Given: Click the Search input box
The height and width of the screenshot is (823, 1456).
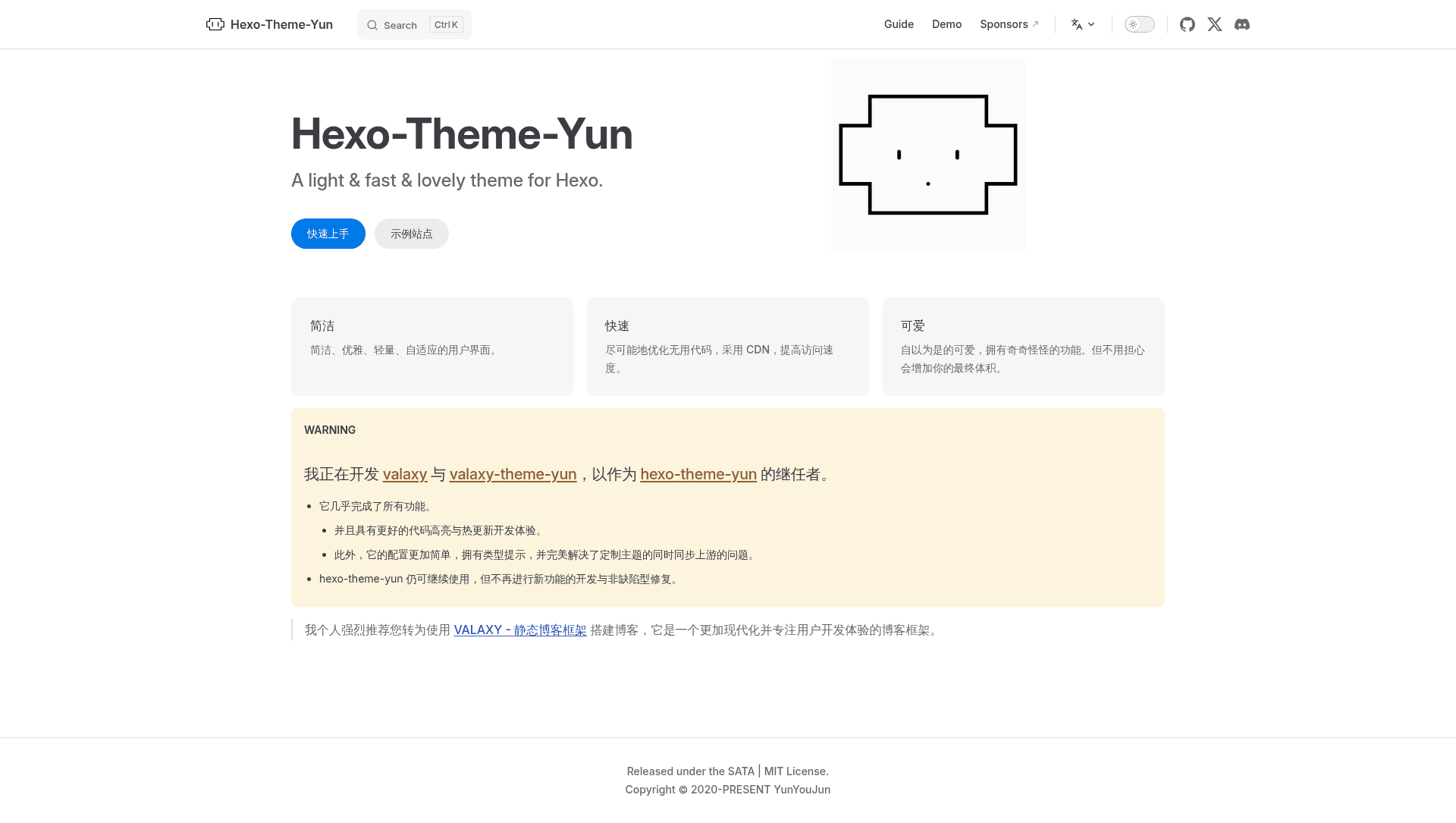Looking at the screenshot, I should 414,24.
